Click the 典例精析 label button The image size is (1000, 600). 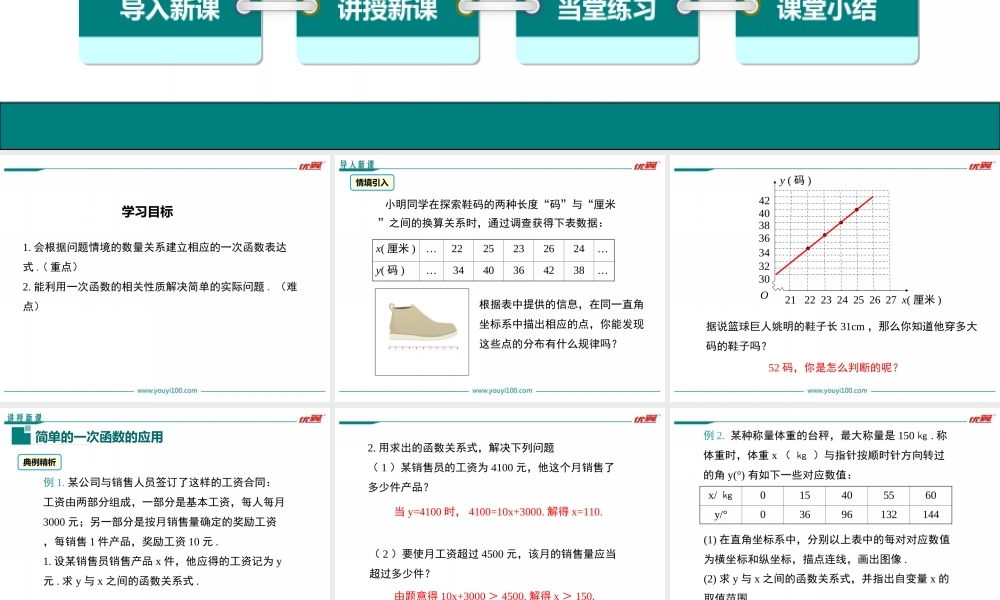point(40,462)
